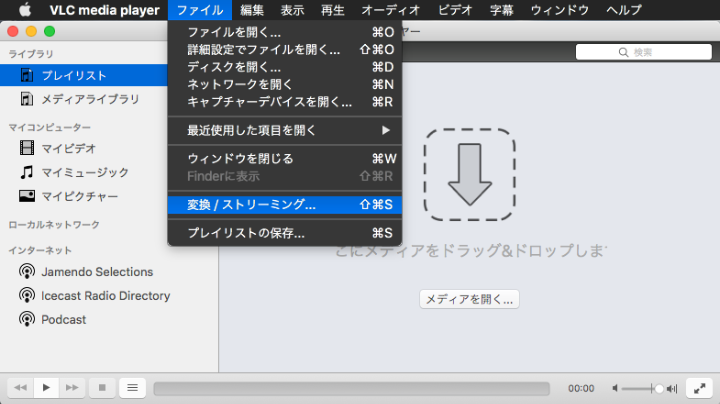The image size is (720, 404).
Task: Click the Icecast Radio Directory icon
Action: click(x=27, y=296)
